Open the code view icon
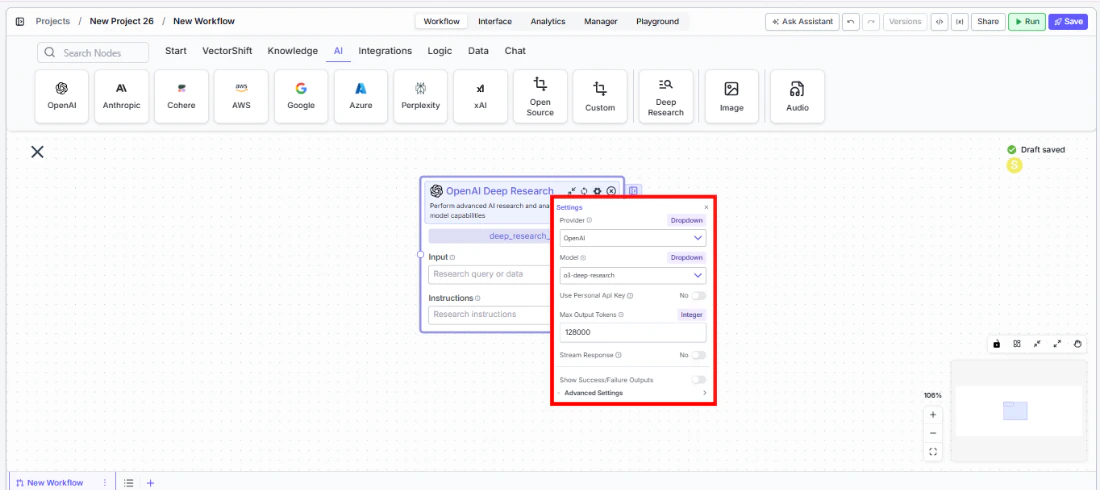Viewport: 1100px width, 490px height. pos(939,22)
